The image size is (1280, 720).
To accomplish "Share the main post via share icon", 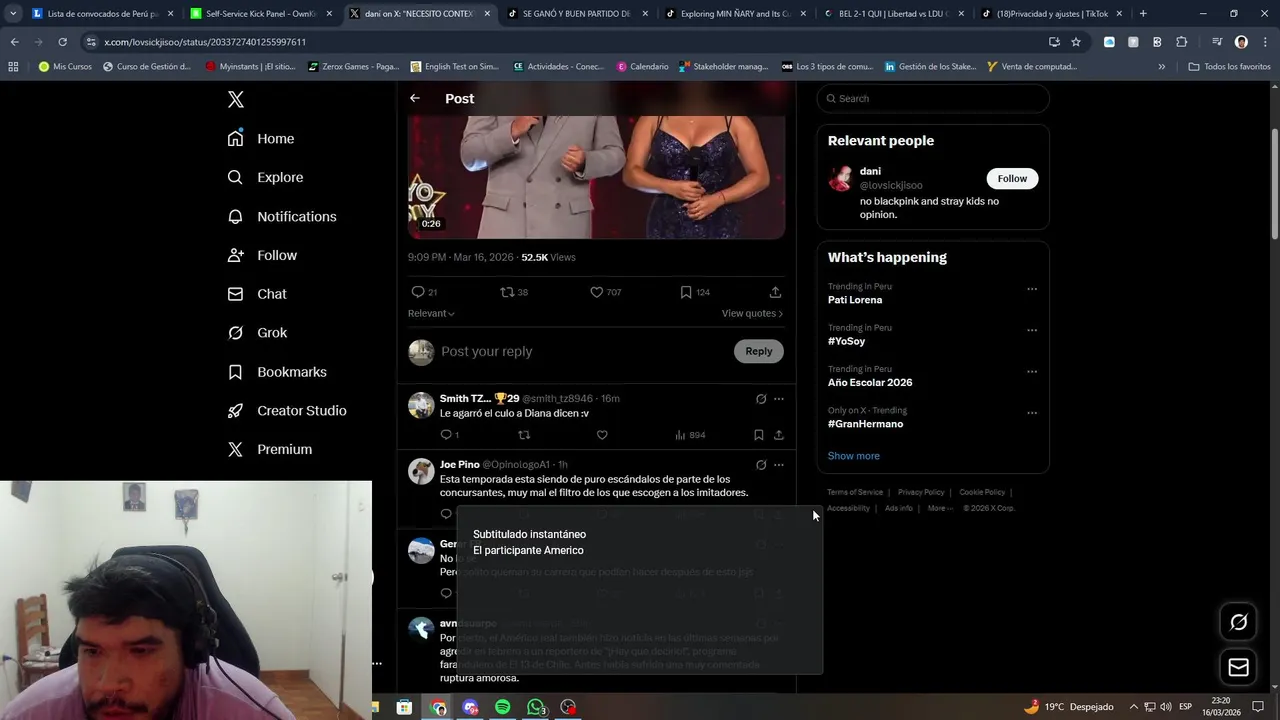I will click(x=775, y=292).
